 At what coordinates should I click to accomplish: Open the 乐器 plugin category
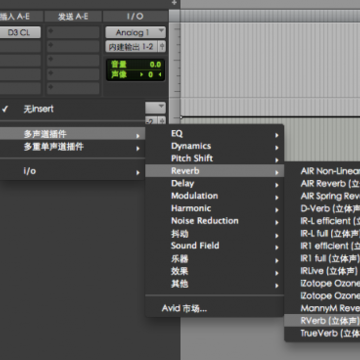tap(215, 259)
